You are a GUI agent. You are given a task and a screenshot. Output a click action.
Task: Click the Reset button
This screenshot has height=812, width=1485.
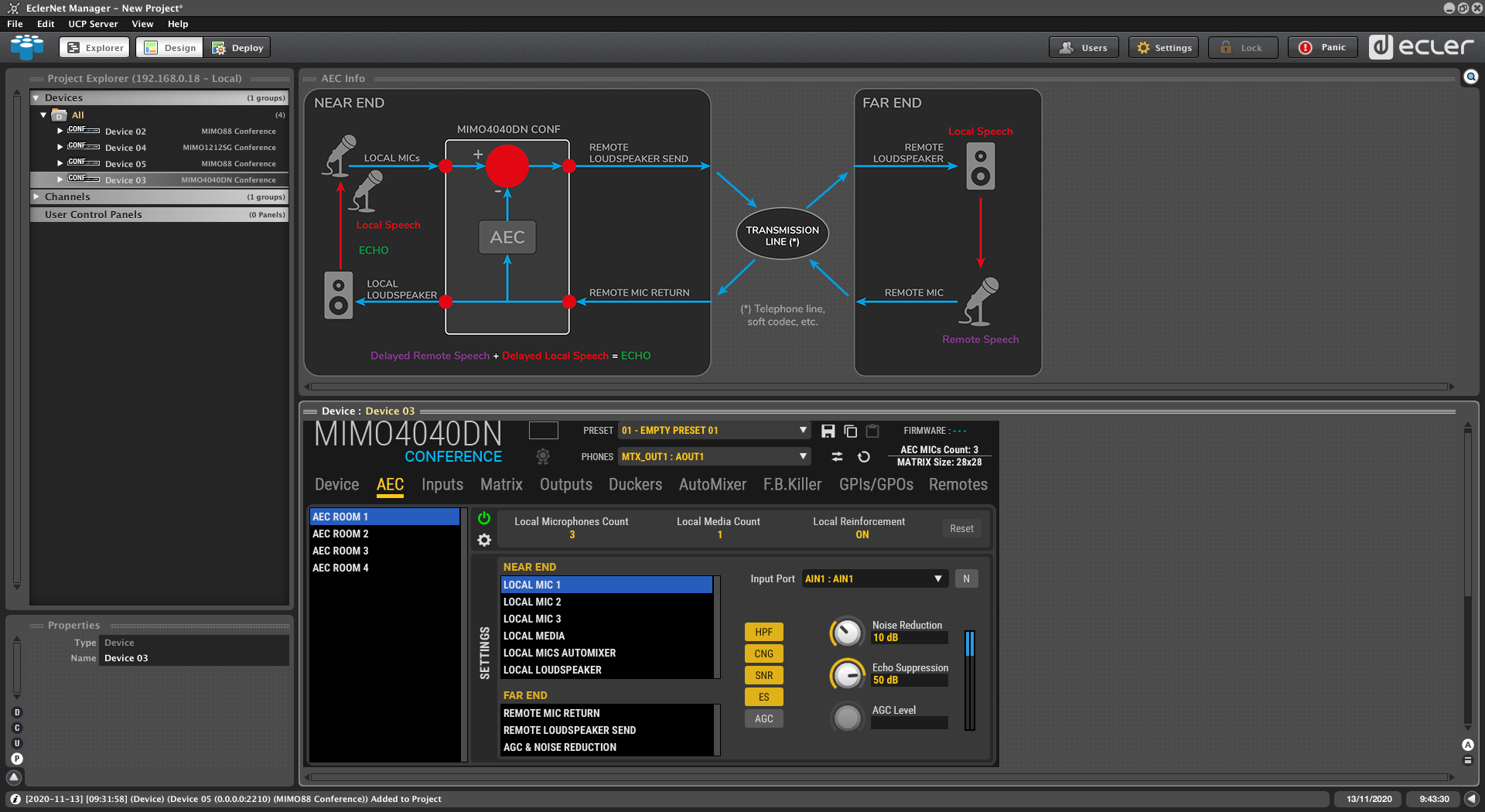coord(961,529)
